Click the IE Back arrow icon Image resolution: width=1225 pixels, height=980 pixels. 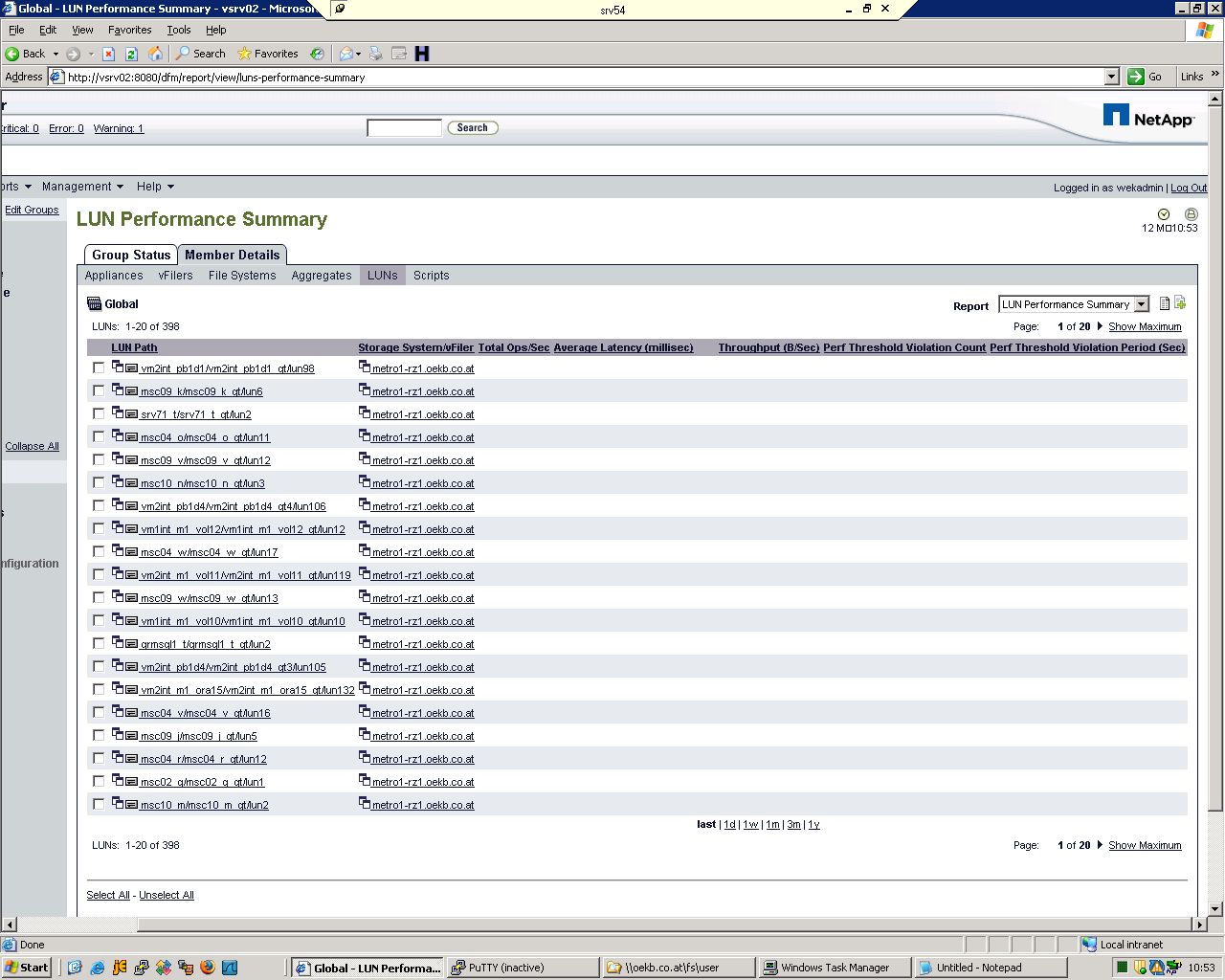click(x=12, y=54)
